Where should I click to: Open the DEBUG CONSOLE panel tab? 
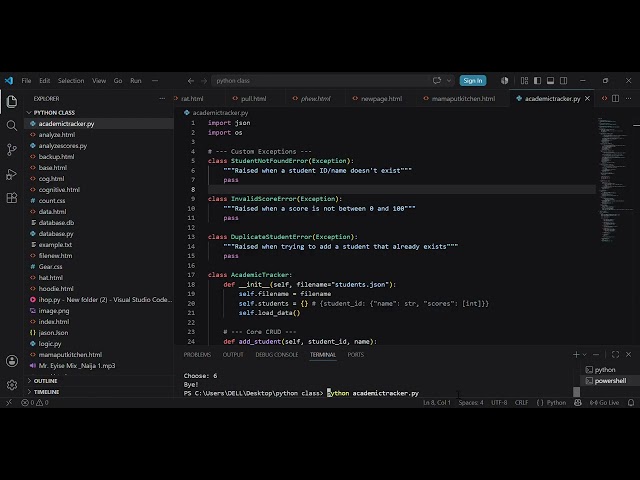277,355
